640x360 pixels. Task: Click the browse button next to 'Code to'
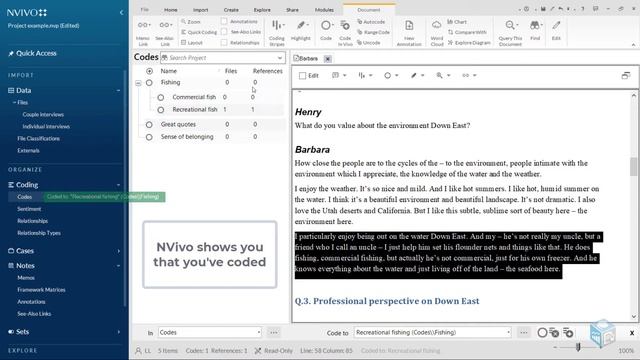point(524,333)
